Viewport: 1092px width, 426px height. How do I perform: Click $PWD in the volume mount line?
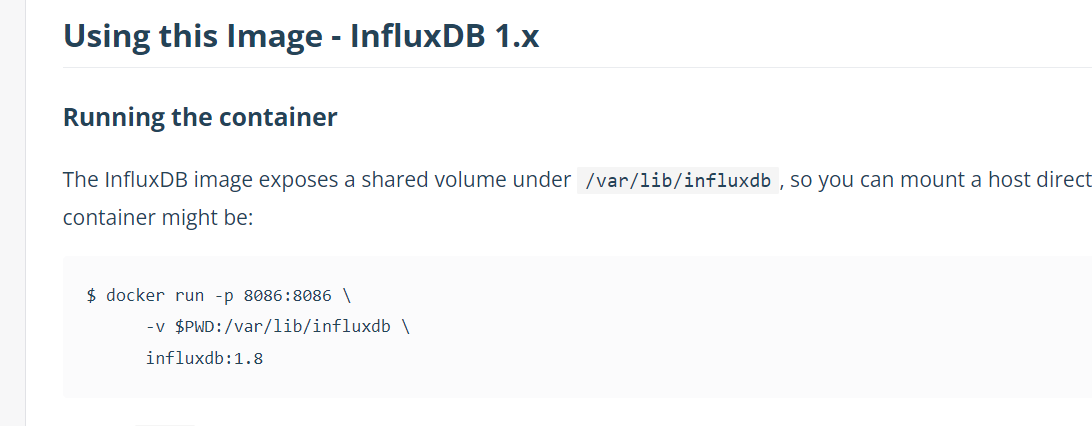tap(194, 327)
